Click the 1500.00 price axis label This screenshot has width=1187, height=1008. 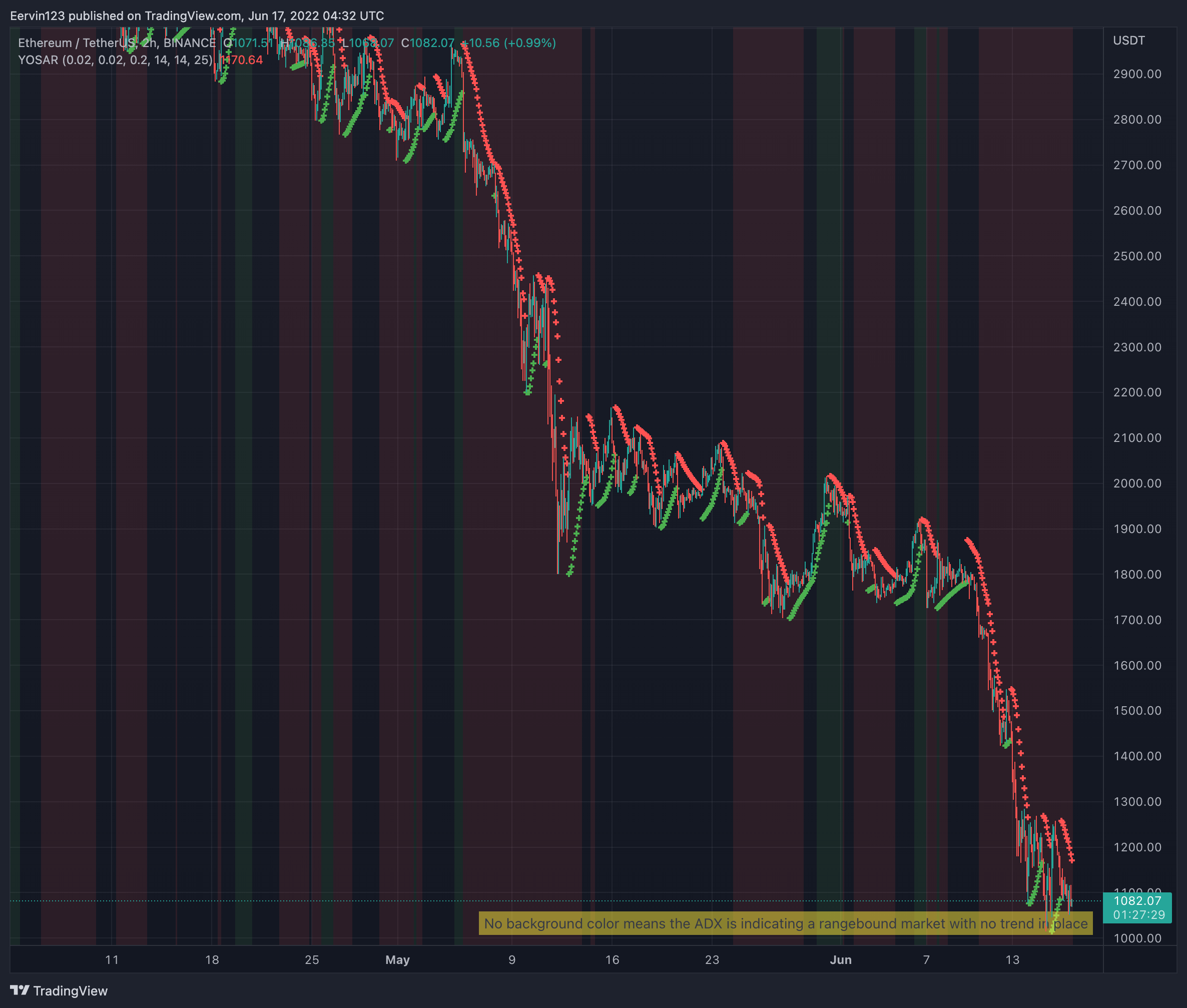1137,710
